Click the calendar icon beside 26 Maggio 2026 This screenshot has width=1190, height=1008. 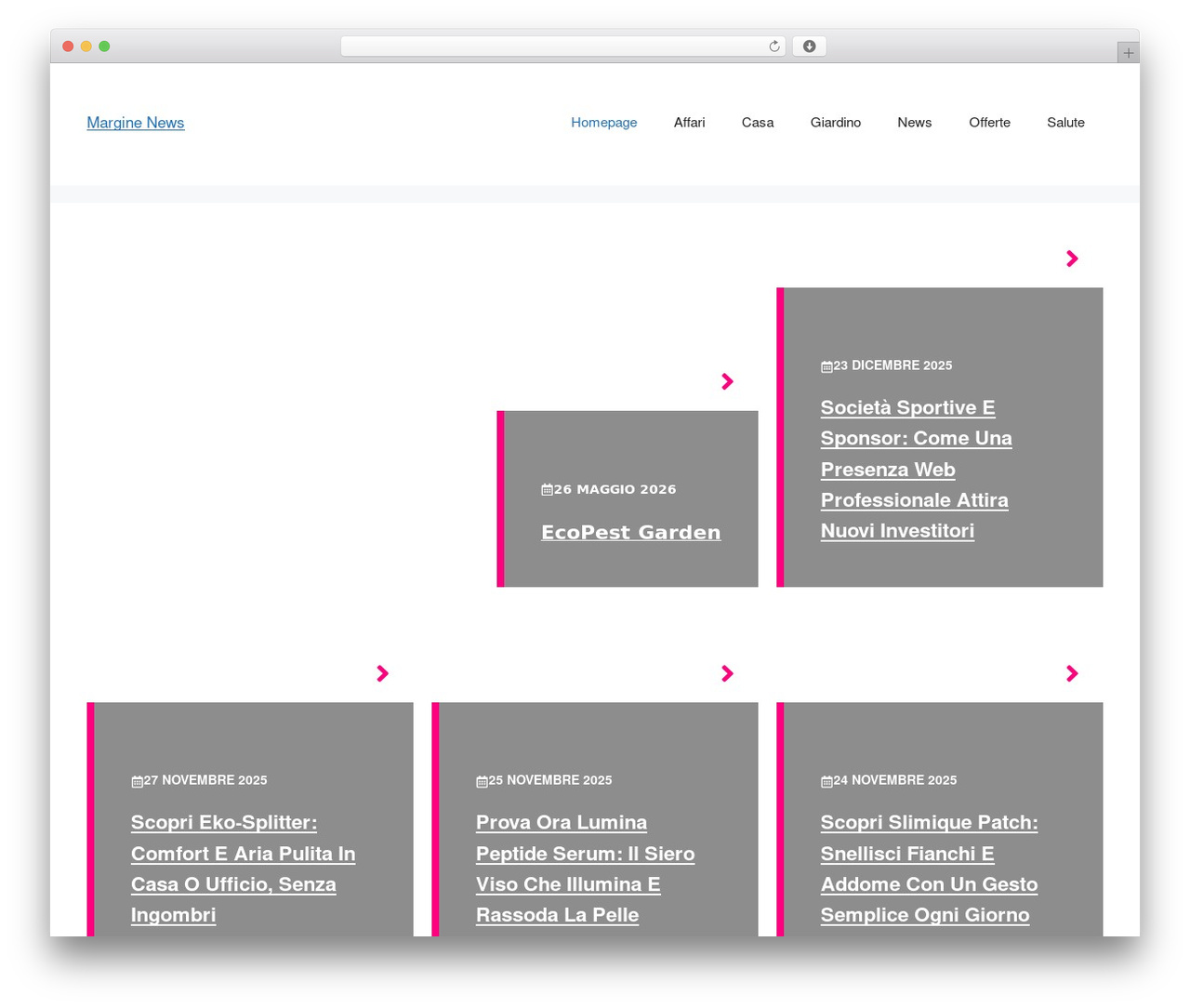pyautogui.click(x=547, y=490)
